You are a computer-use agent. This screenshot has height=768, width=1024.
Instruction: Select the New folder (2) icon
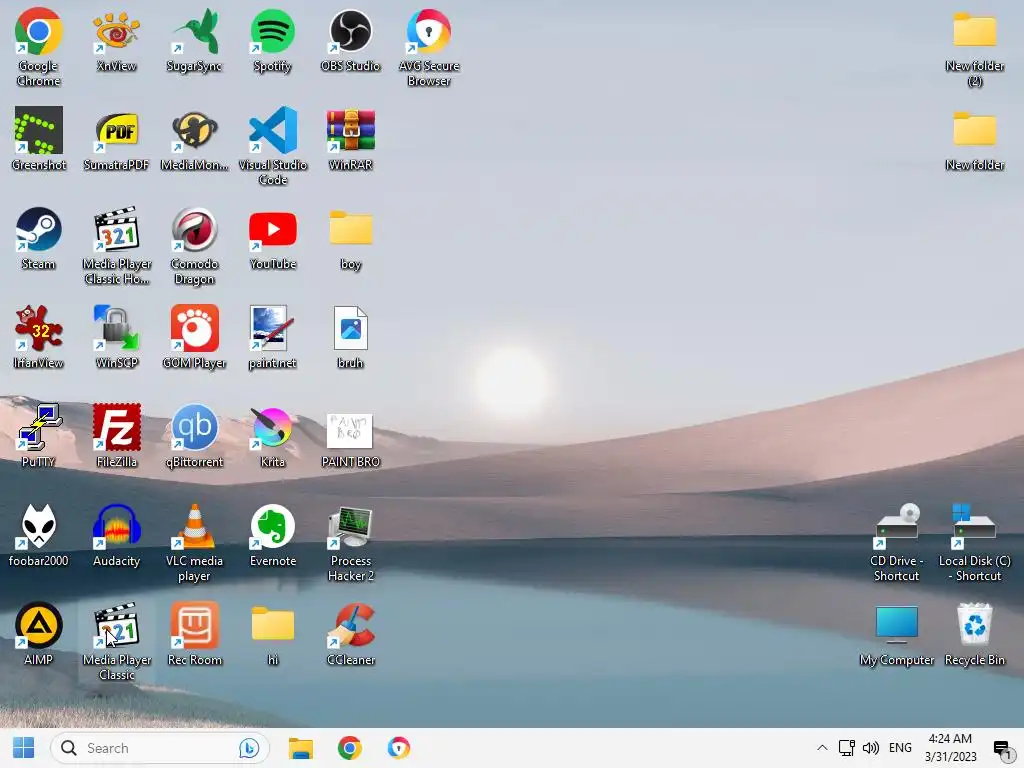974,29
